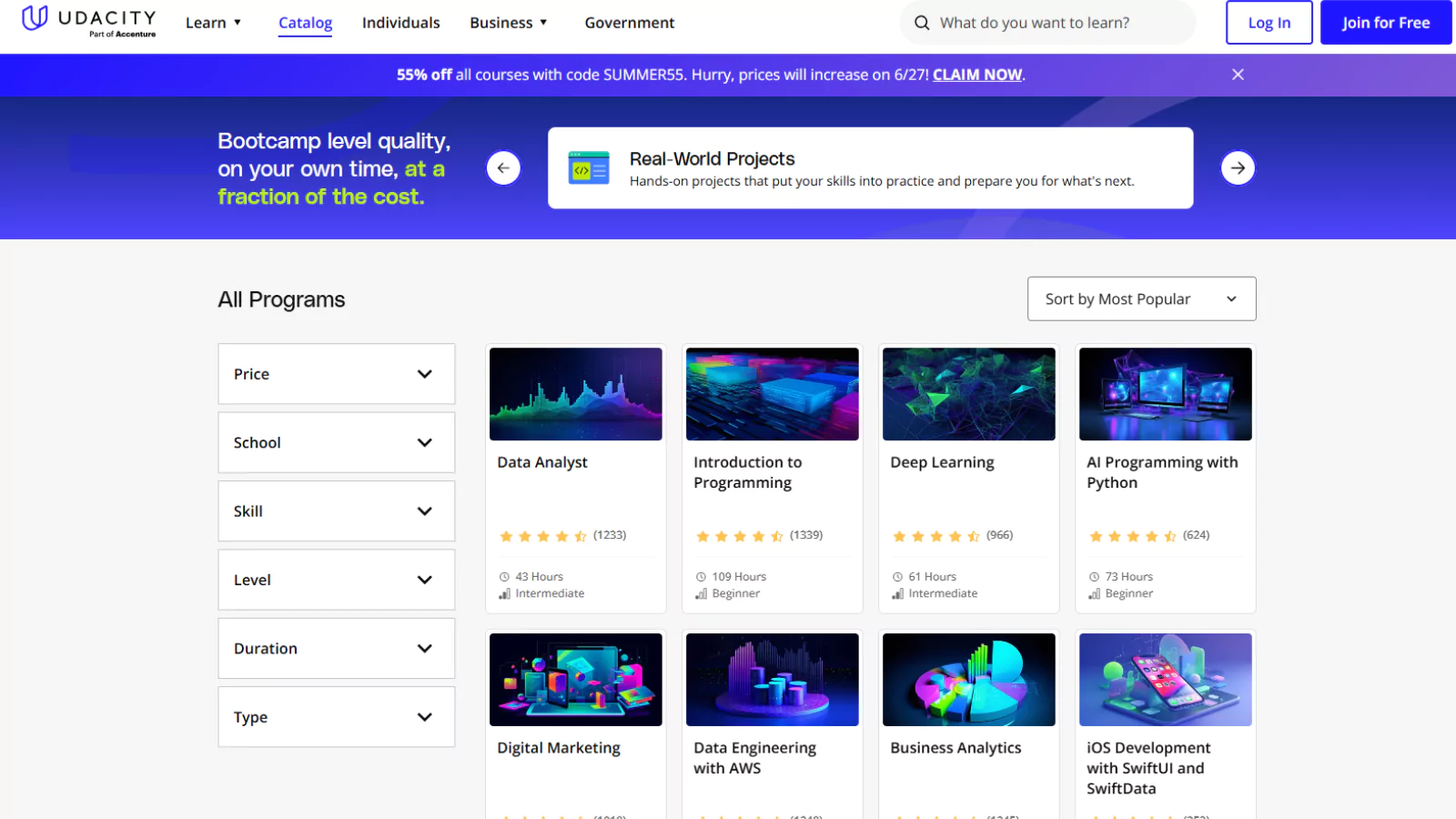This screenshot has width=1456, height=819.
Task: Open Data Engineering with AWS thumbnail
Action: [x=773, y=680]
